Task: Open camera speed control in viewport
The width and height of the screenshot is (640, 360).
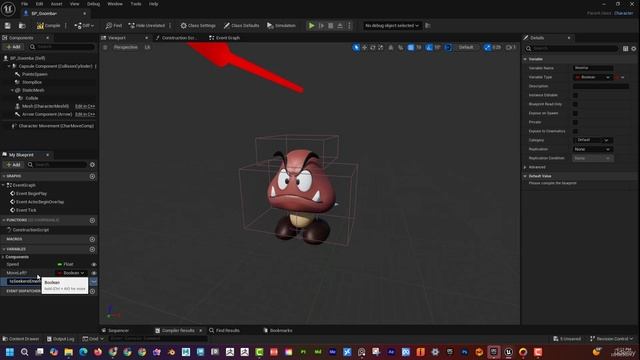Action: click(x=511, y=48)
